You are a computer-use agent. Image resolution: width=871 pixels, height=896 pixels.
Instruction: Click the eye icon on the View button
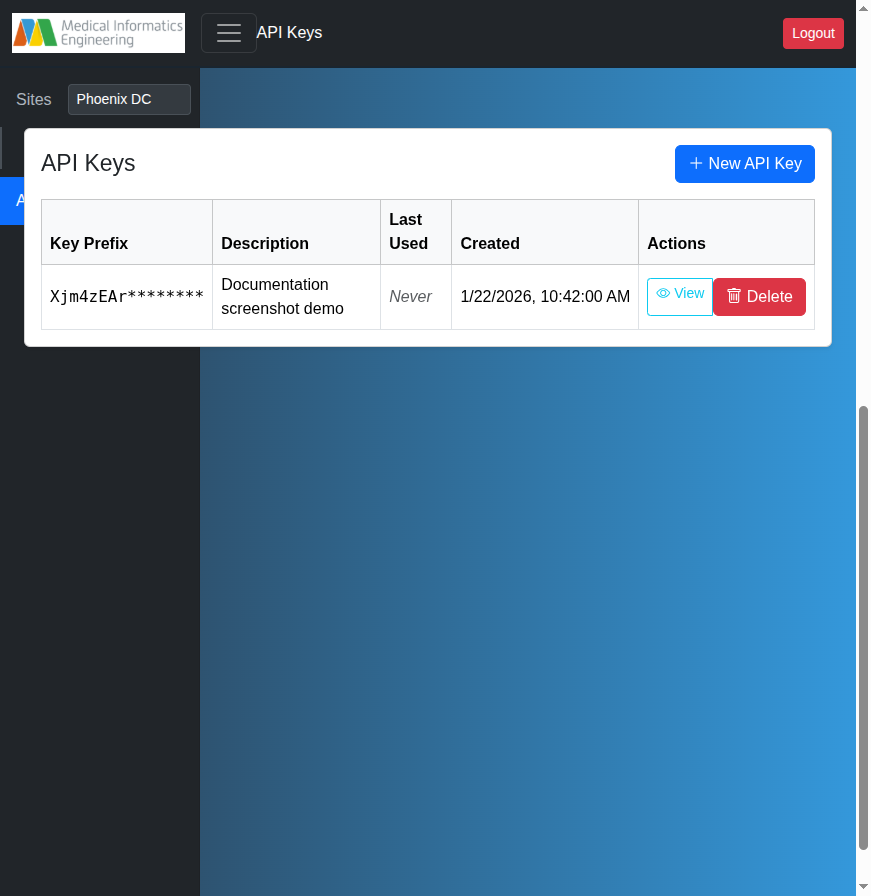click(662, 294)
